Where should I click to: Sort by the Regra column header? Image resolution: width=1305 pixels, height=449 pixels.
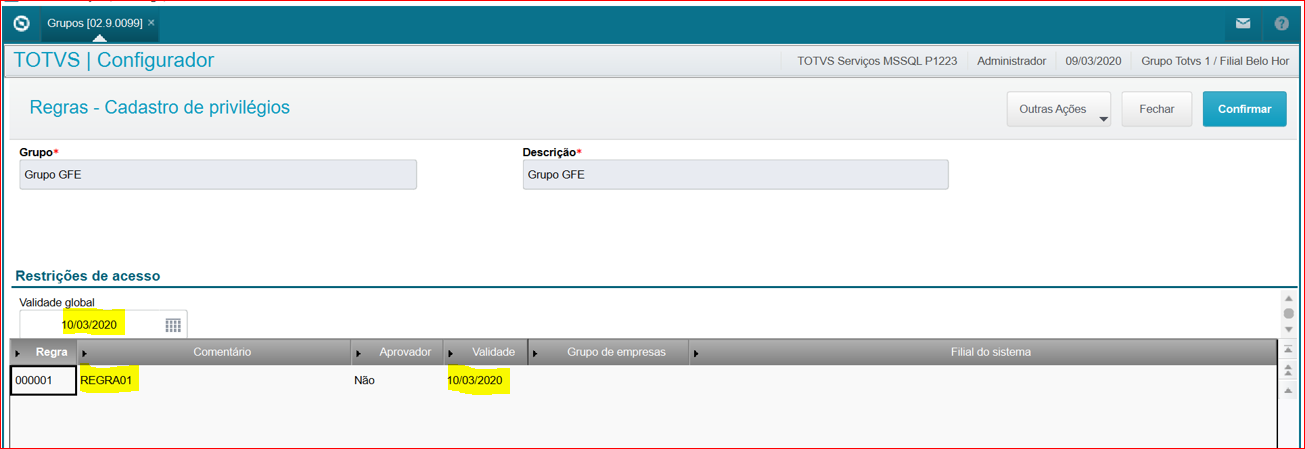43,352
